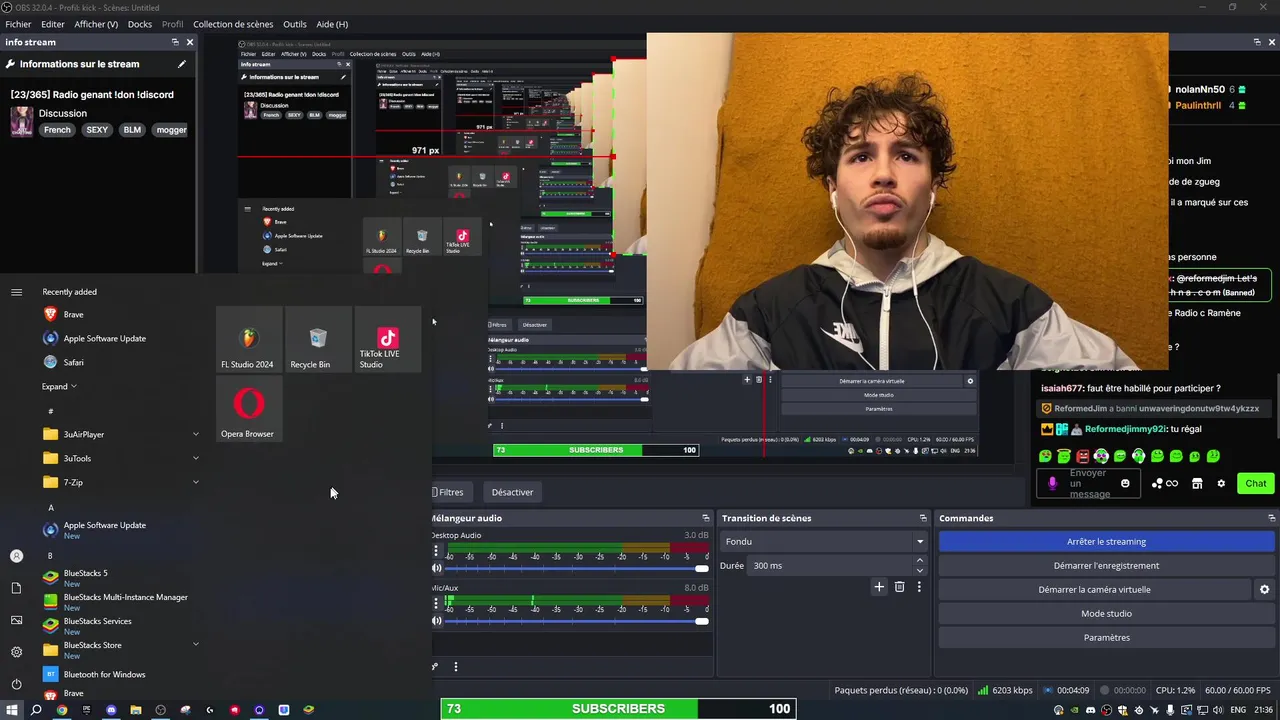Click the Désactiver button
The width and height of the screenshot is (1280, 720).
[x=512, y=492]
